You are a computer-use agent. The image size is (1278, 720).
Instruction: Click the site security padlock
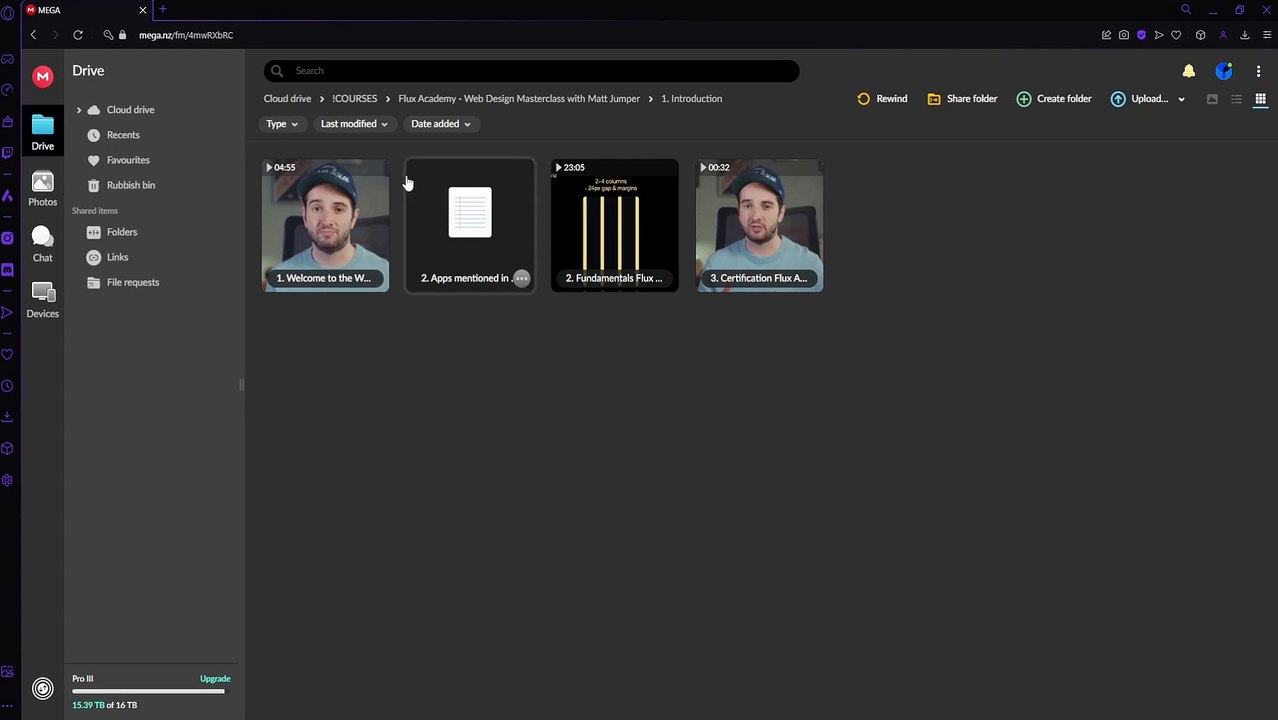point(122,35)
